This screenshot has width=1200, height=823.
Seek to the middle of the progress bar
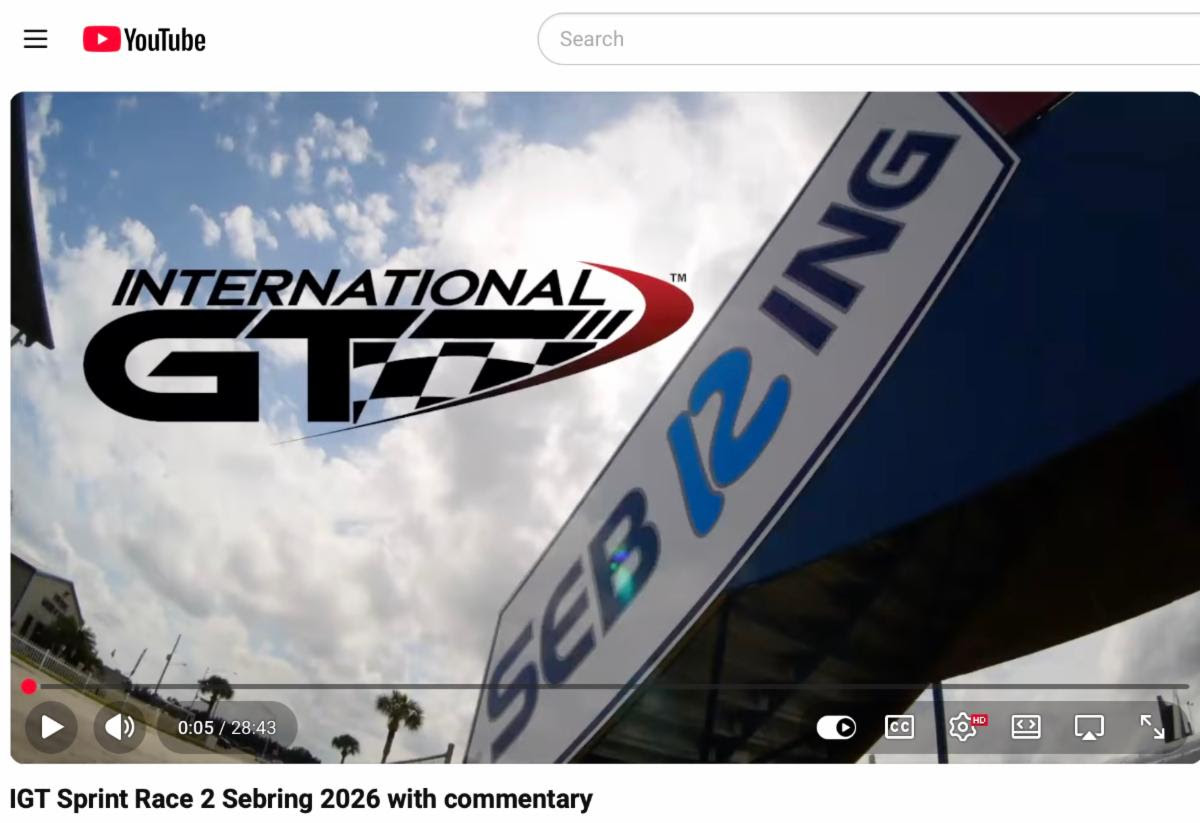(x=606, y=686)
